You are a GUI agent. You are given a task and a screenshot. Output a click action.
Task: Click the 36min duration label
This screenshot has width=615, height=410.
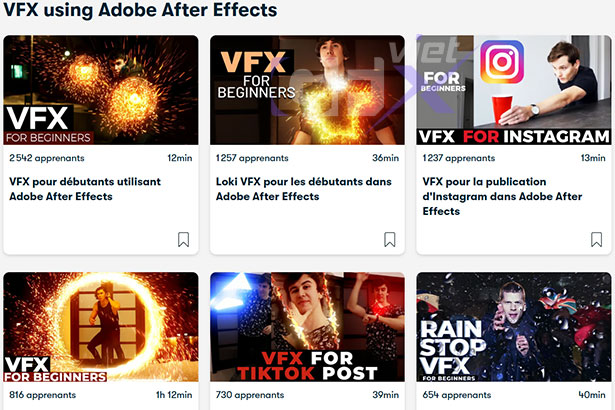point(386,158)
